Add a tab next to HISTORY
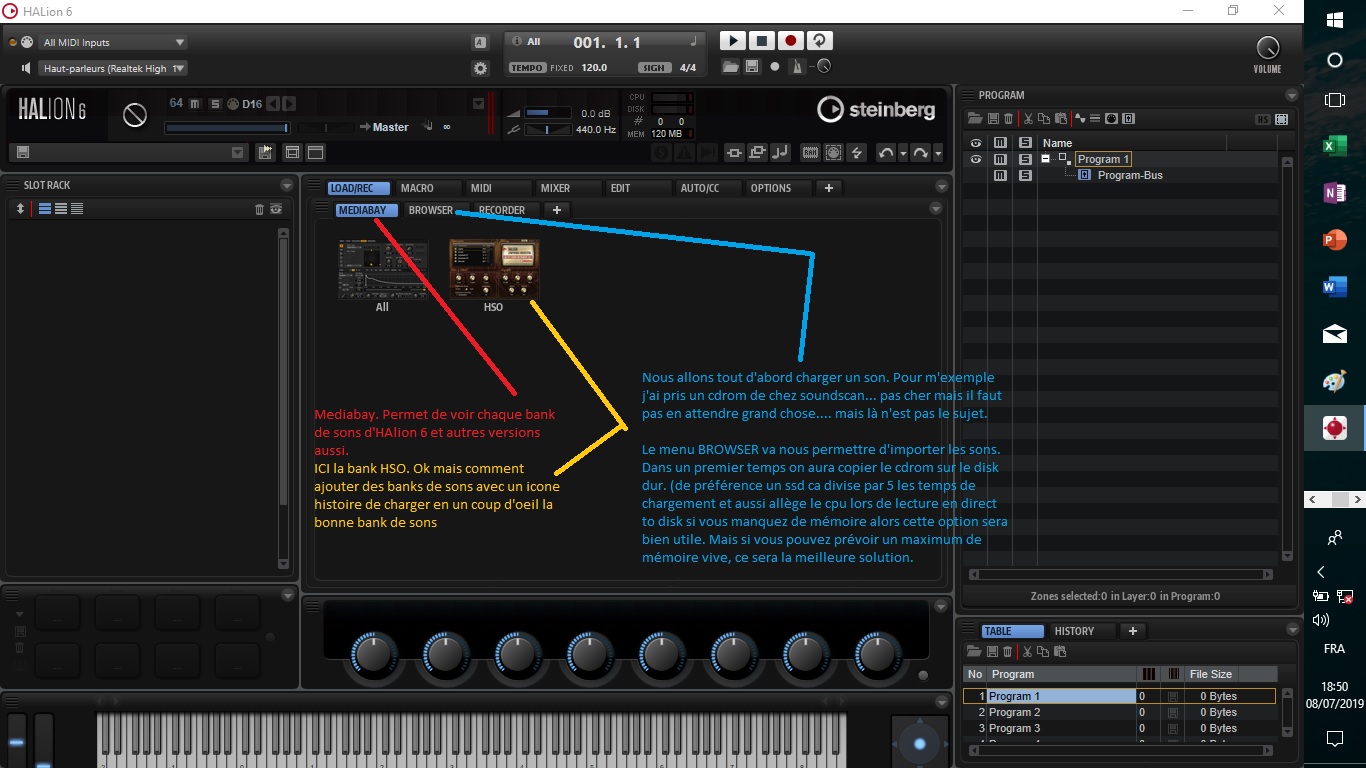This screenshot has width=1366, height=768. (1133, 631)
